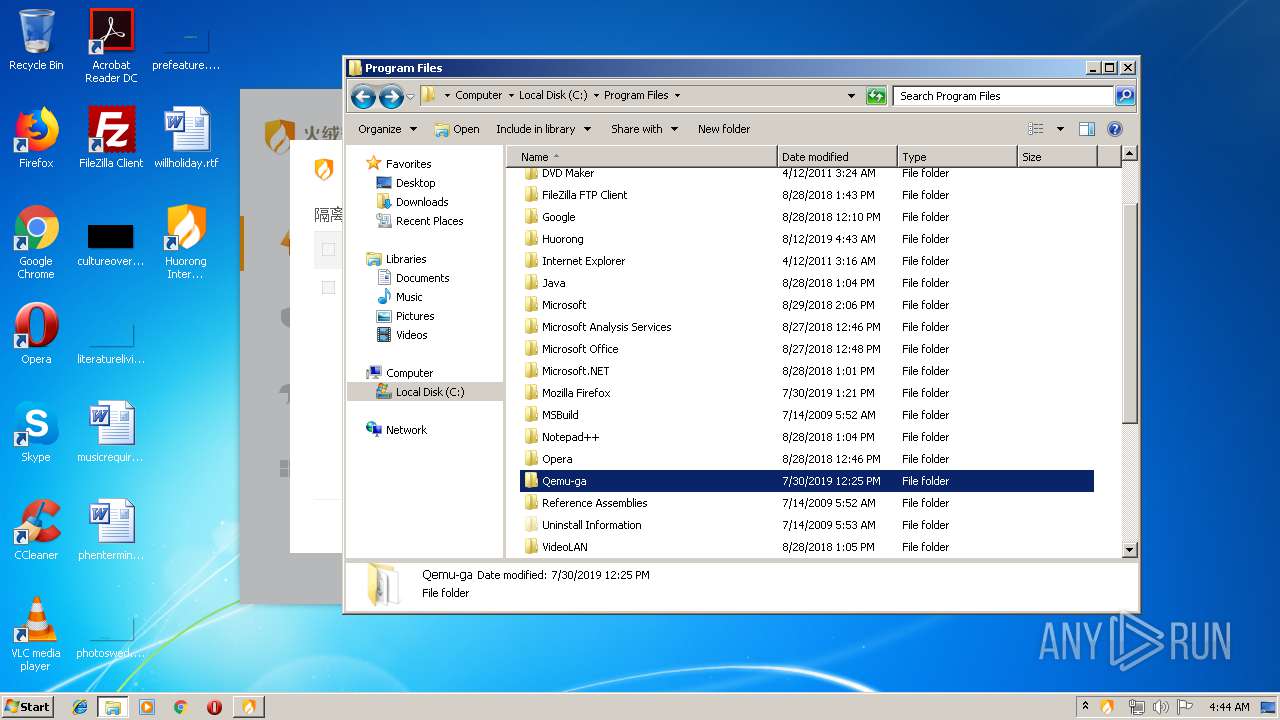
Task: Open the Help question mark icon
Action: tap(1115, 129)
